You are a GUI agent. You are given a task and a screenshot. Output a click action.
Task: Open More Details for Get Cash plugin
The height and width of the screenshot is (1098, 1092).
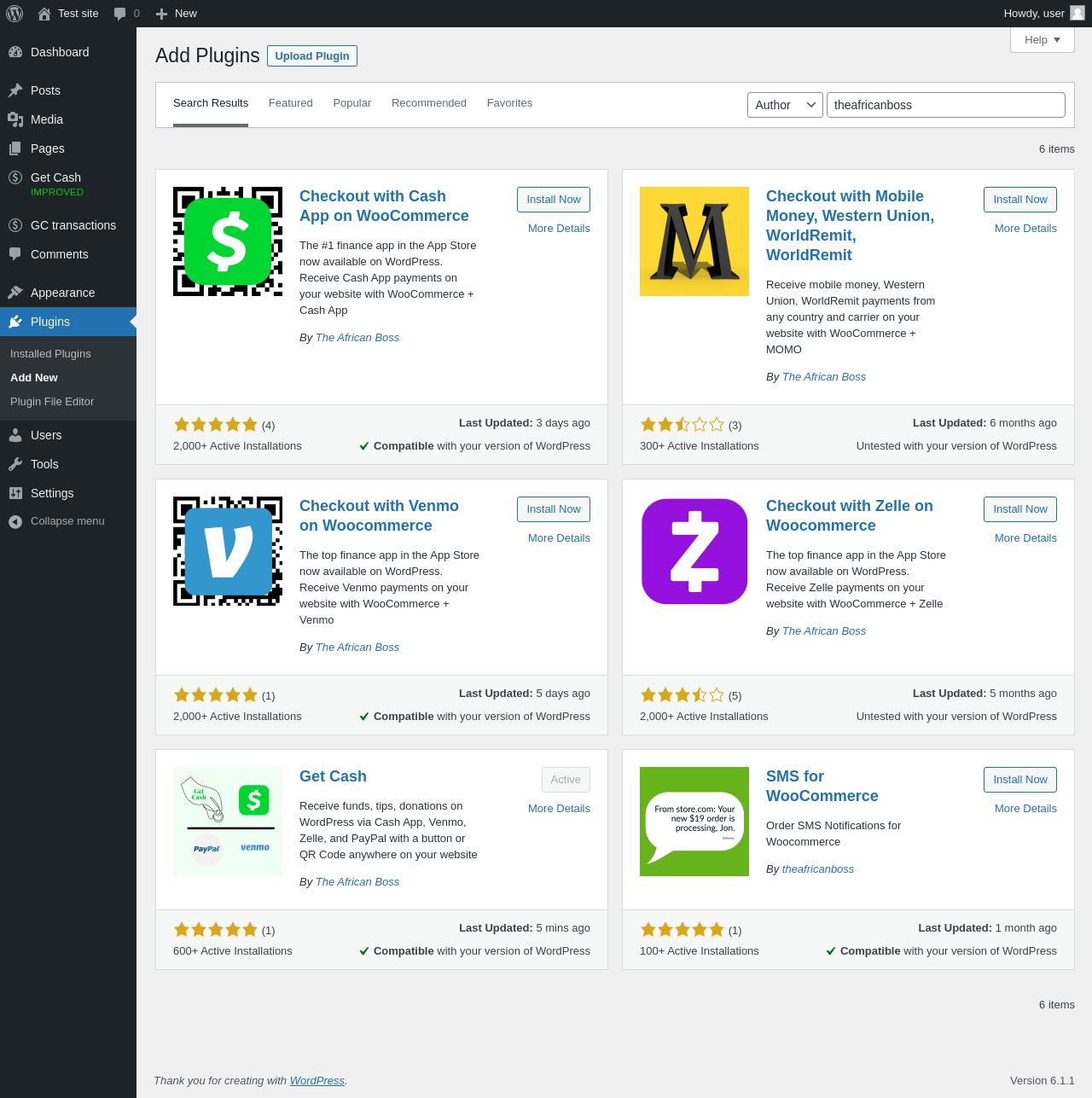pos(559,809)
